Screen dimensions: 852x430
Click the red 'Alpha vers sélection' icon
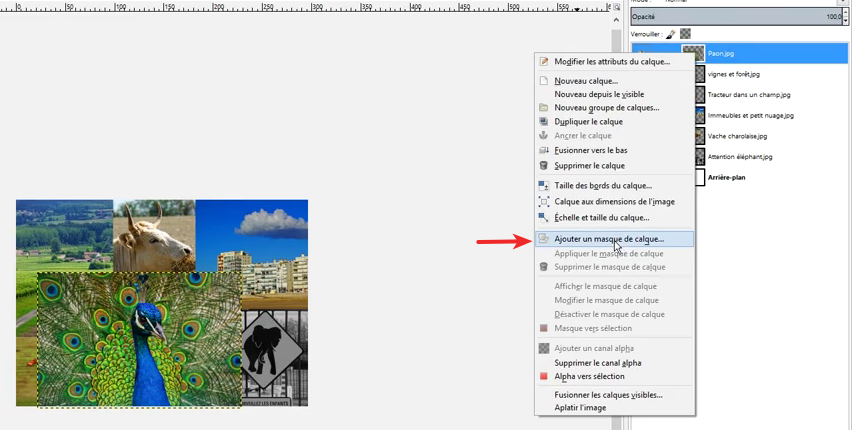pos(544,377)
